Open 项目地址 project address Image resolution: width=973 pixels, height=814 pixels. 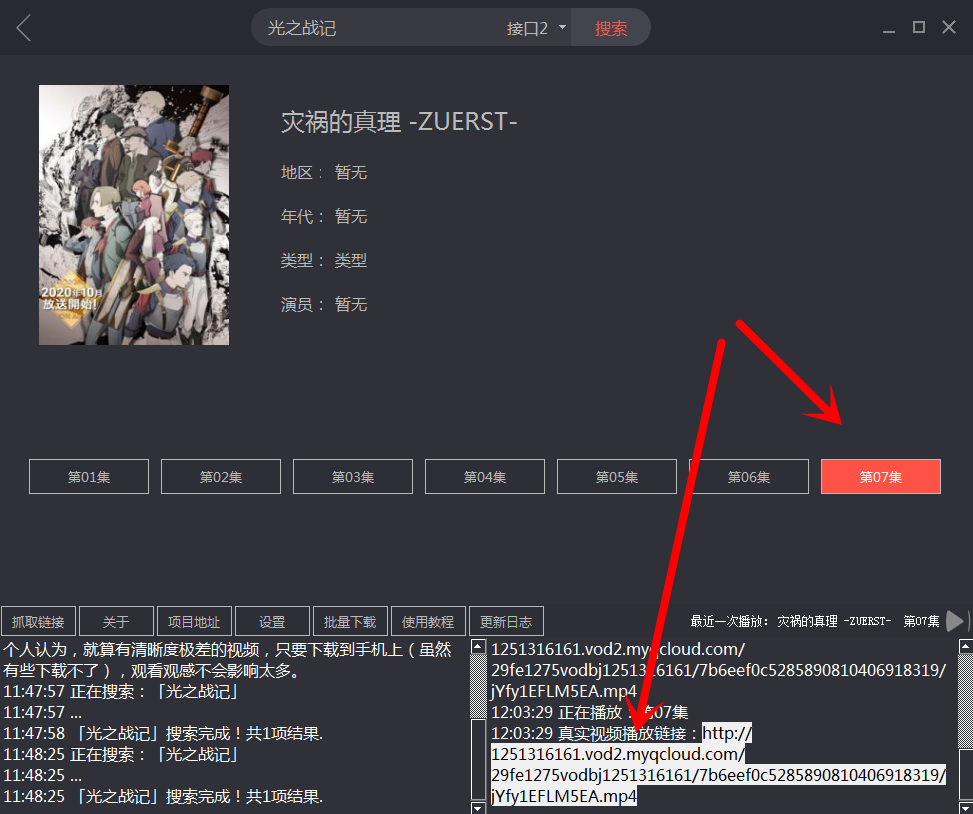point(194,621)
